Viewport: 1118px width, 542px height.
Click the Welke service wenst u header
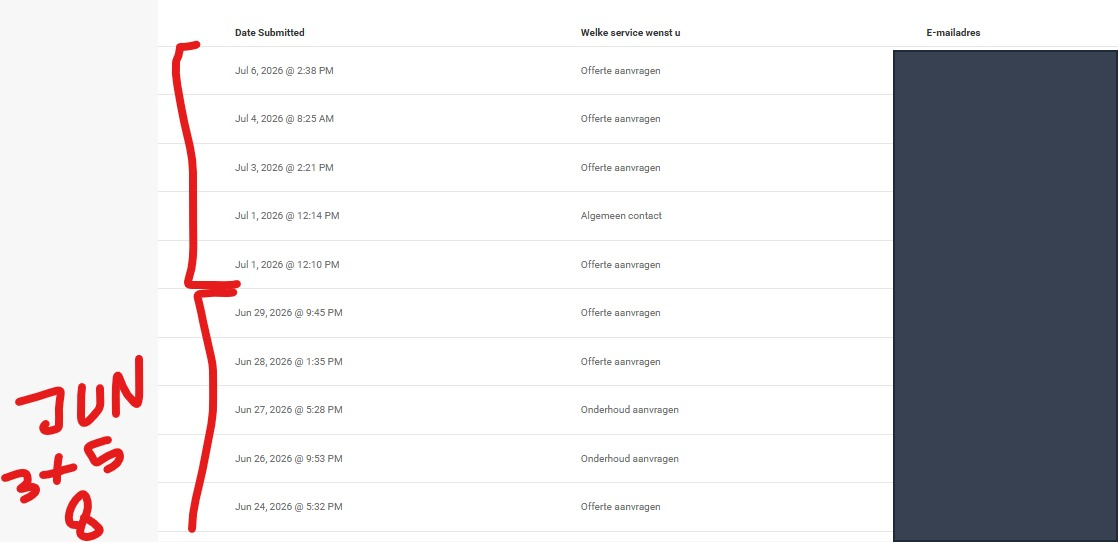point(630,33)
